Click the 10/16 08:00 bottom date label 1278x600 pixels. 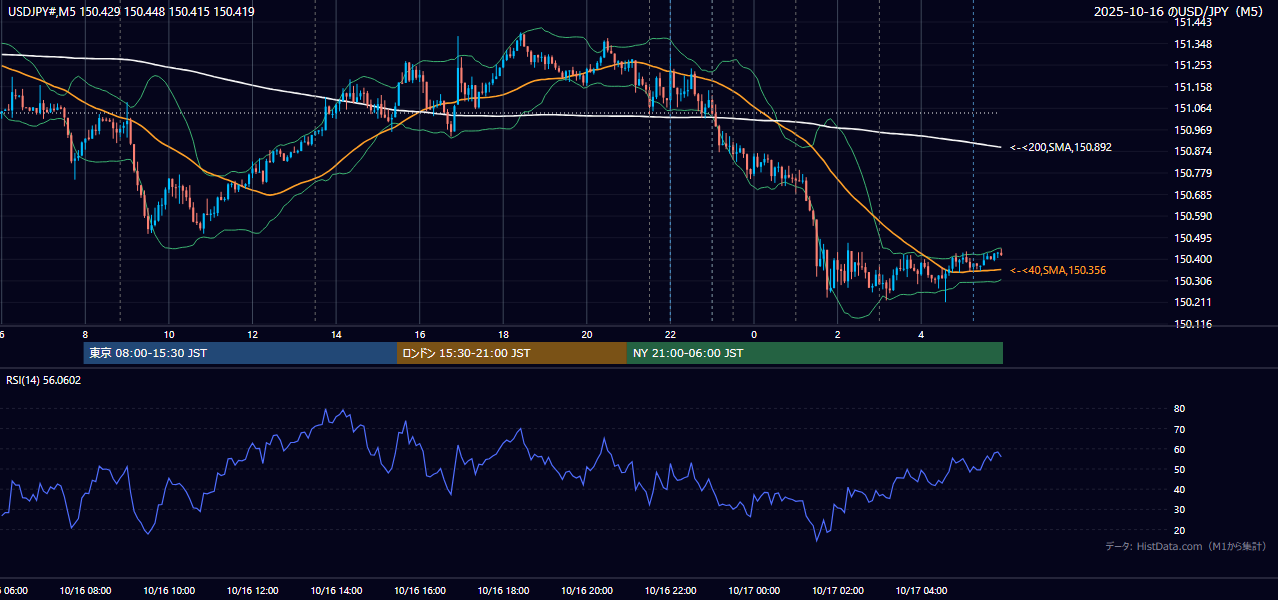click(85, 591)
